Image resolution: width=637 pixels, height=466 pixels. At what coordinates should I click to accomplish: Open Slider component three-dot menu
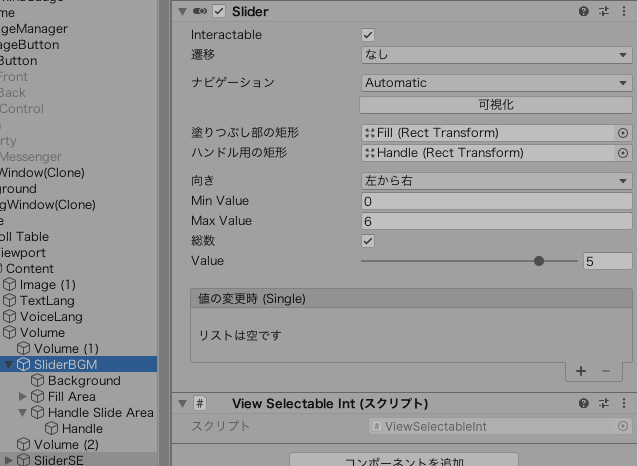point(624,11)
